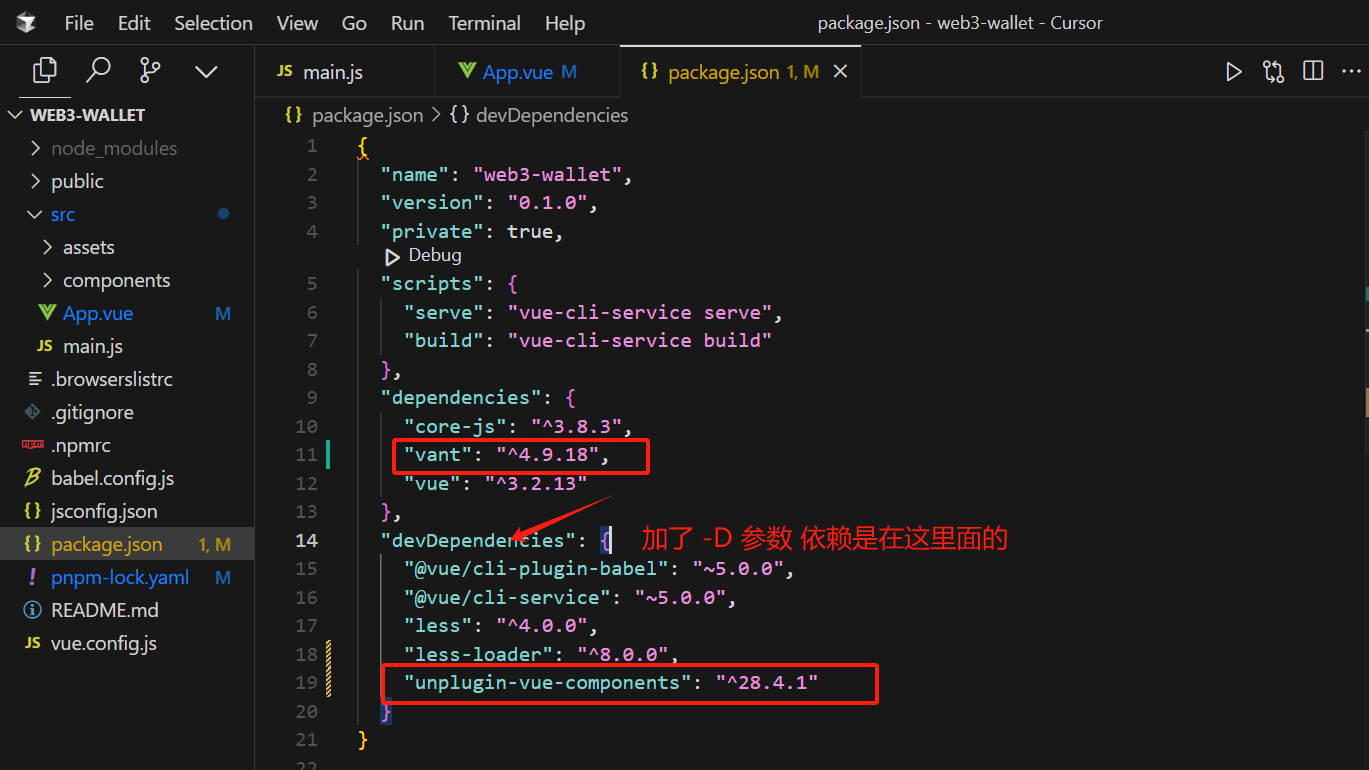The width and height of the screenshot is (1369, 770).
Task: Open pnpm-lock.yaml file
Action: [x=127, y=577]
